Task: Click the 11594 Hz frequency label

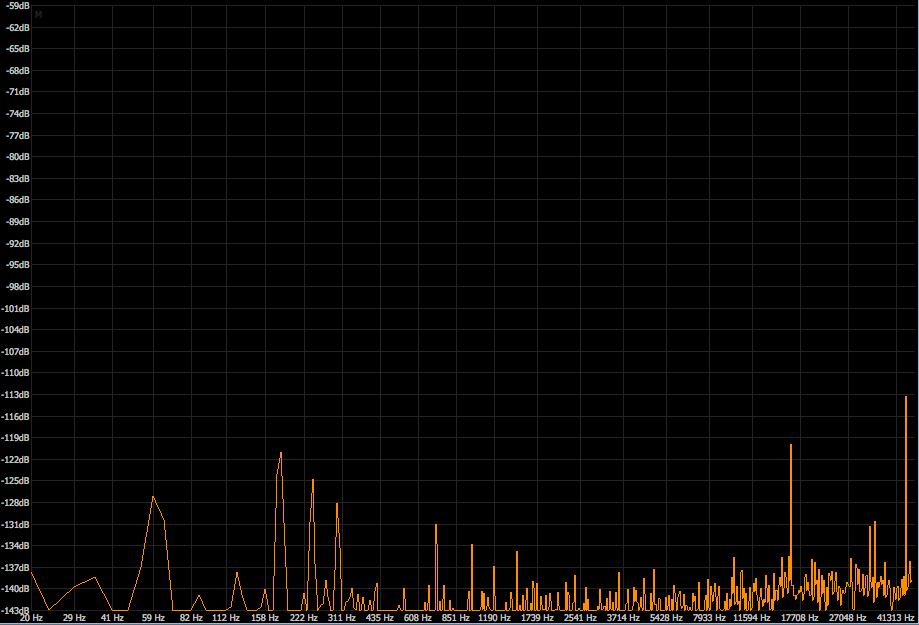Action: tap(752, 617)
